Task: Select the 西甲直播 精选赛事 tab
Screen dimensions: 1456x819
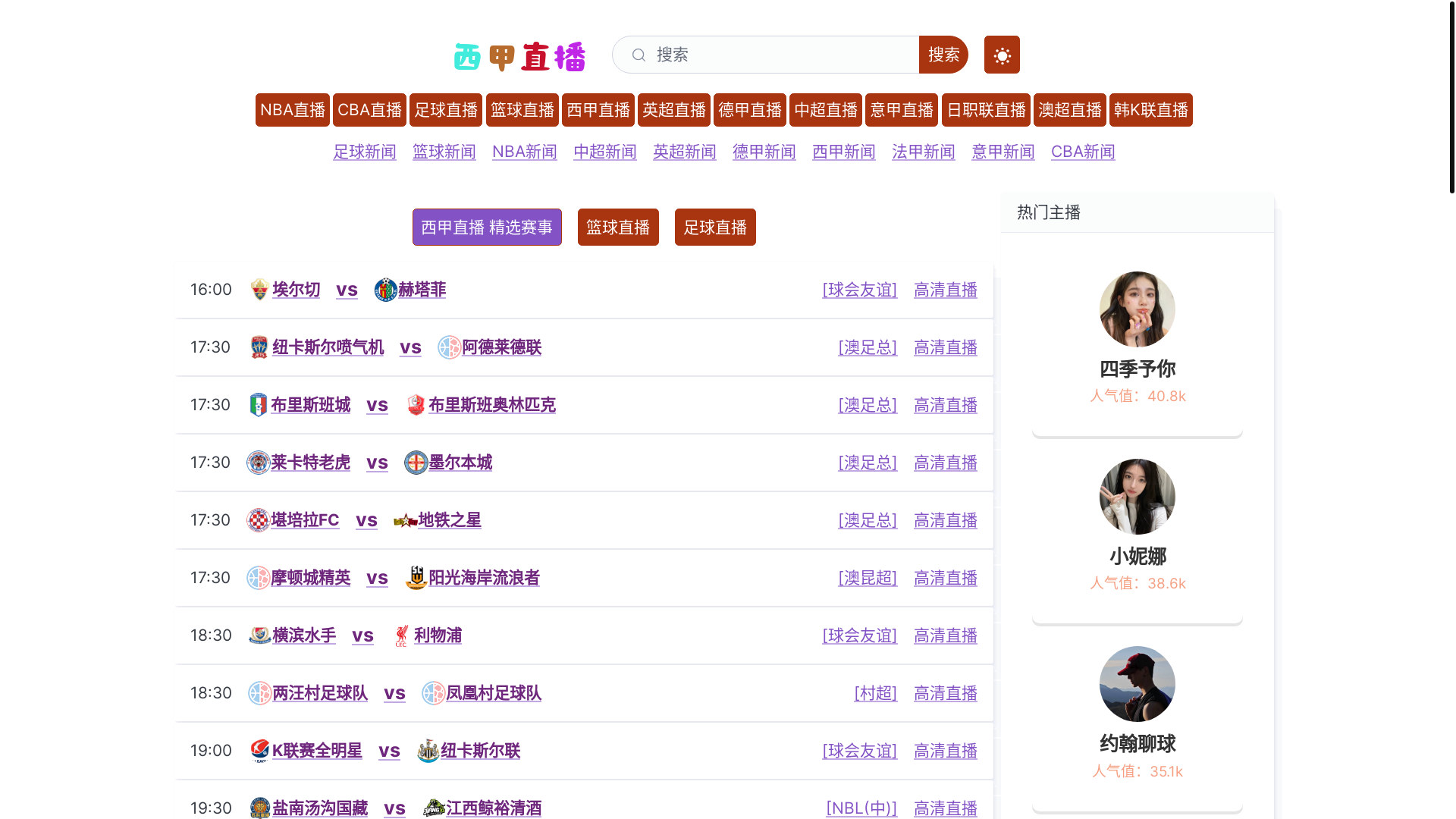Action: (x=487, y=227)
